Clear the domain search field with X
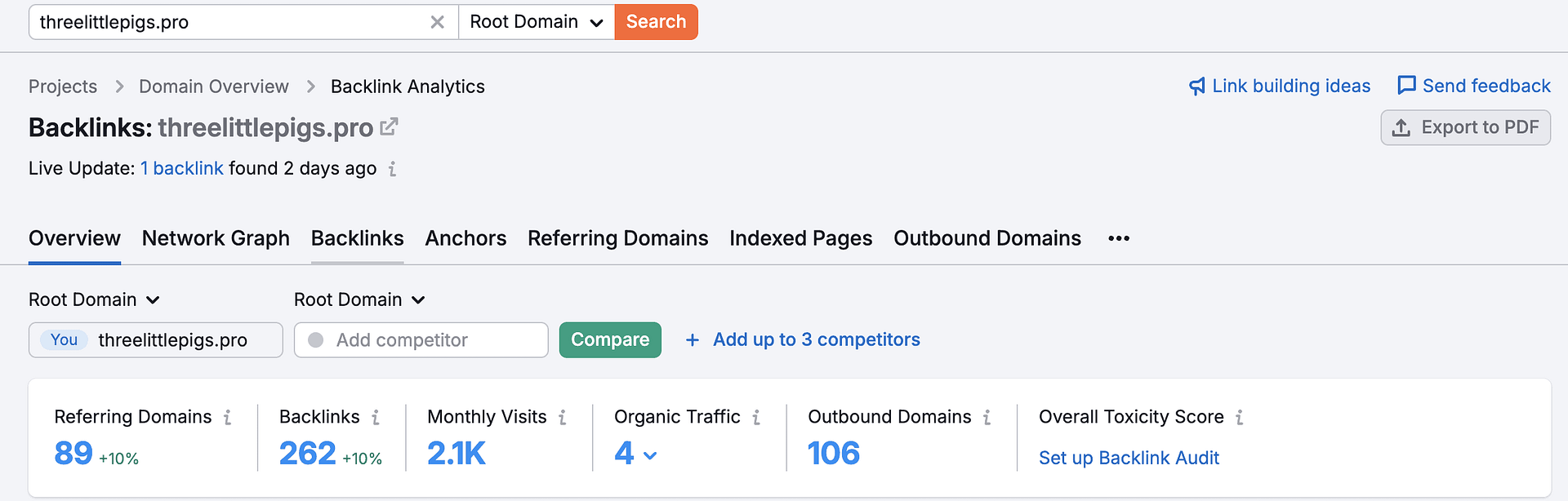Image resolution: width=1568 pixels, height=501 pixels. click(x=438, y=22)
